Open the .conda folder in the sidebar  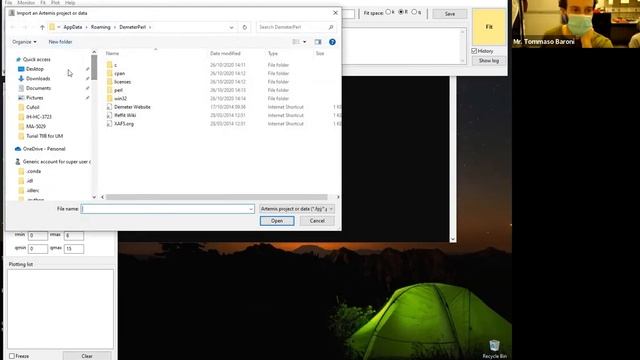click(33, 171)
